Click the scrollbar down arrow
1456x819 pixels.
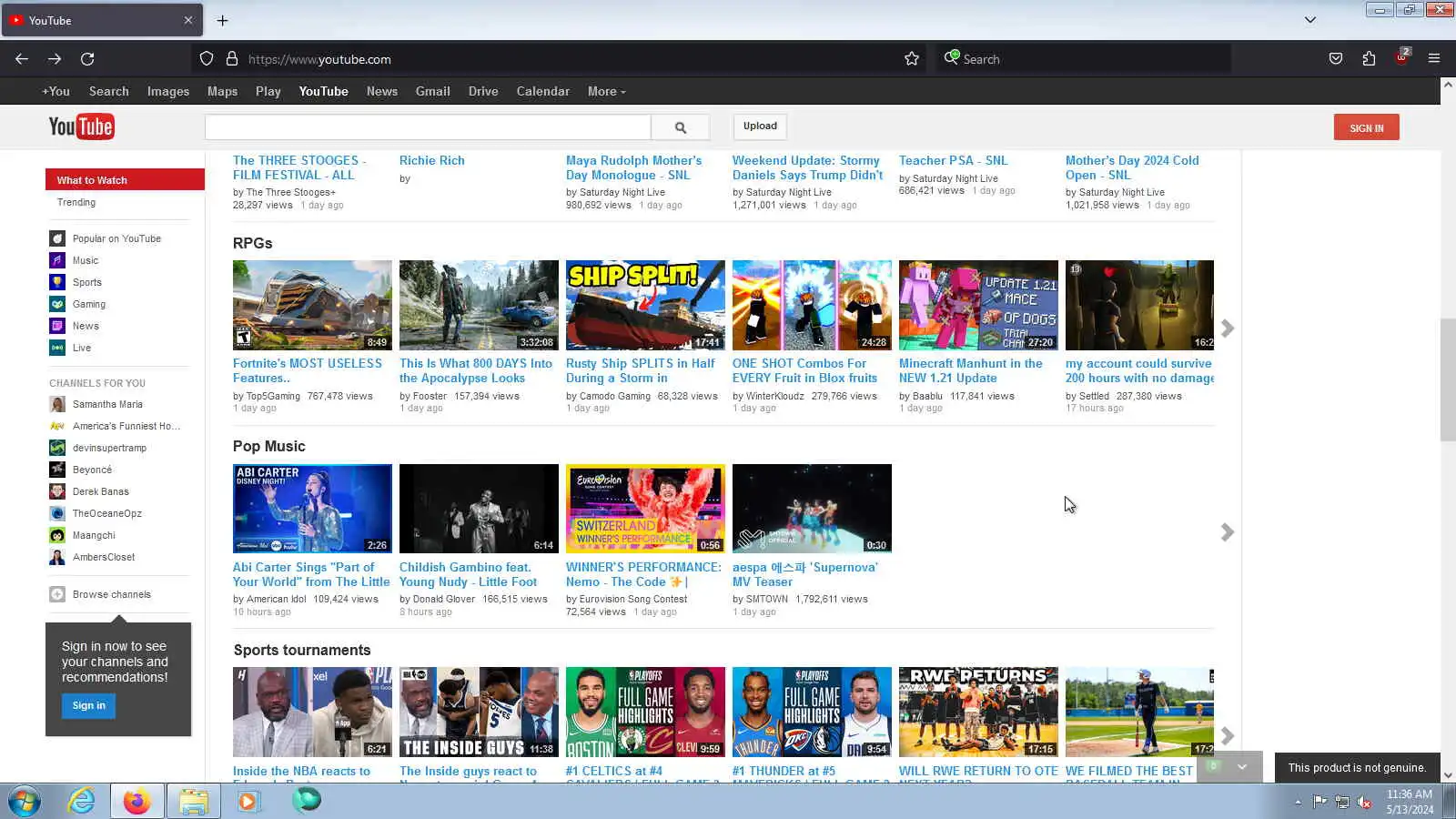tap(1448, 775)
